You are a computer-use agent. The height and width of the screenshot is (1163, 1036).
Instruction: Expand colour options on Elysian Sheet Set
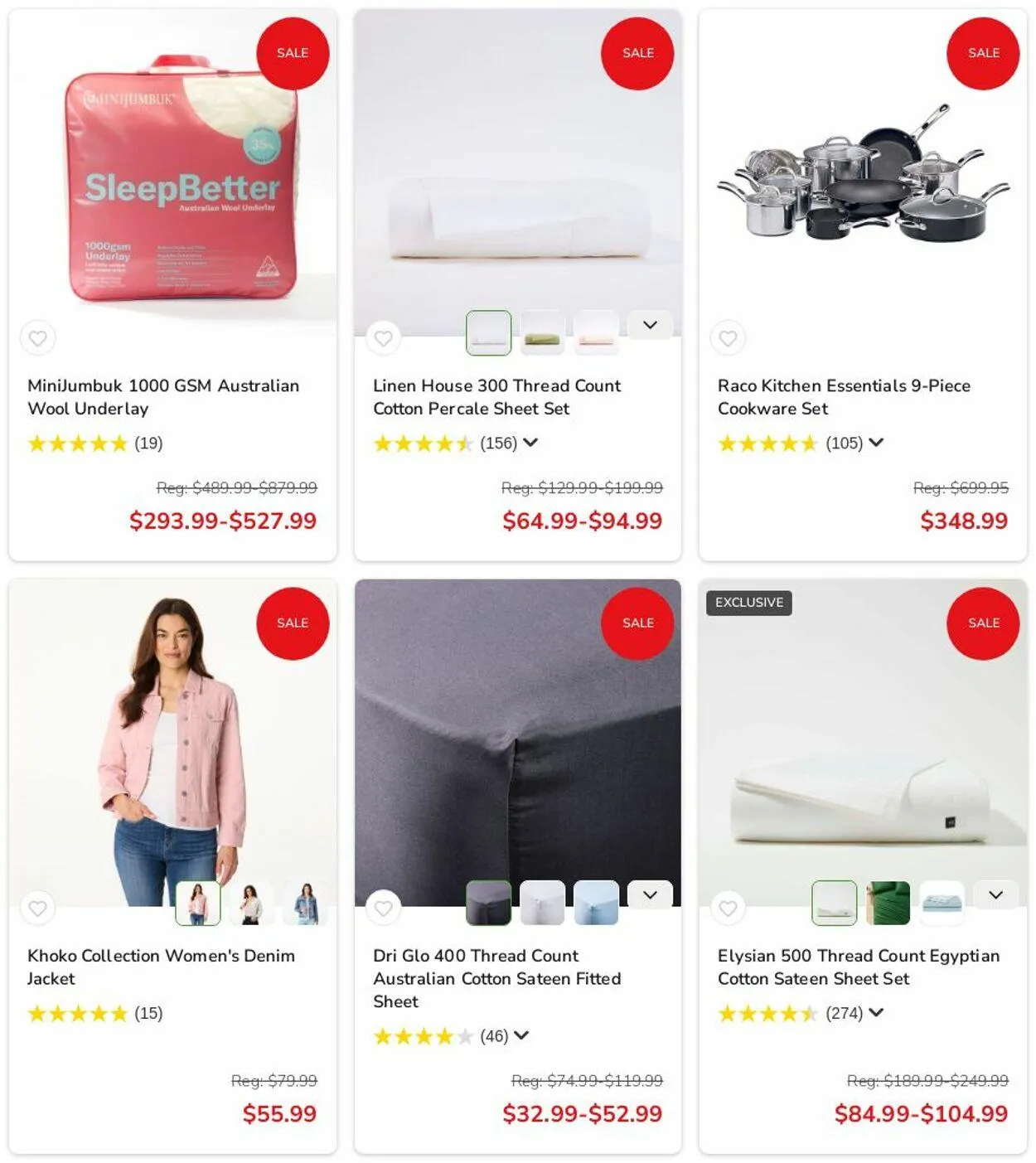(x=995, y=895)
